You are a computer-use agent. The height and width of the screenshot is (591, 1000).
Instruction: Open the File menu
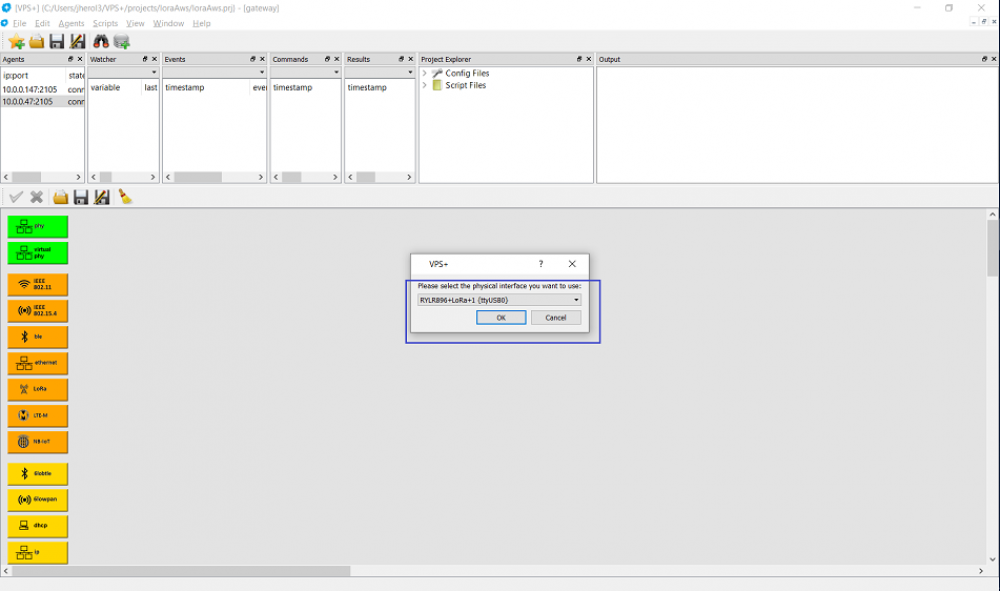[x=19, y=24]
